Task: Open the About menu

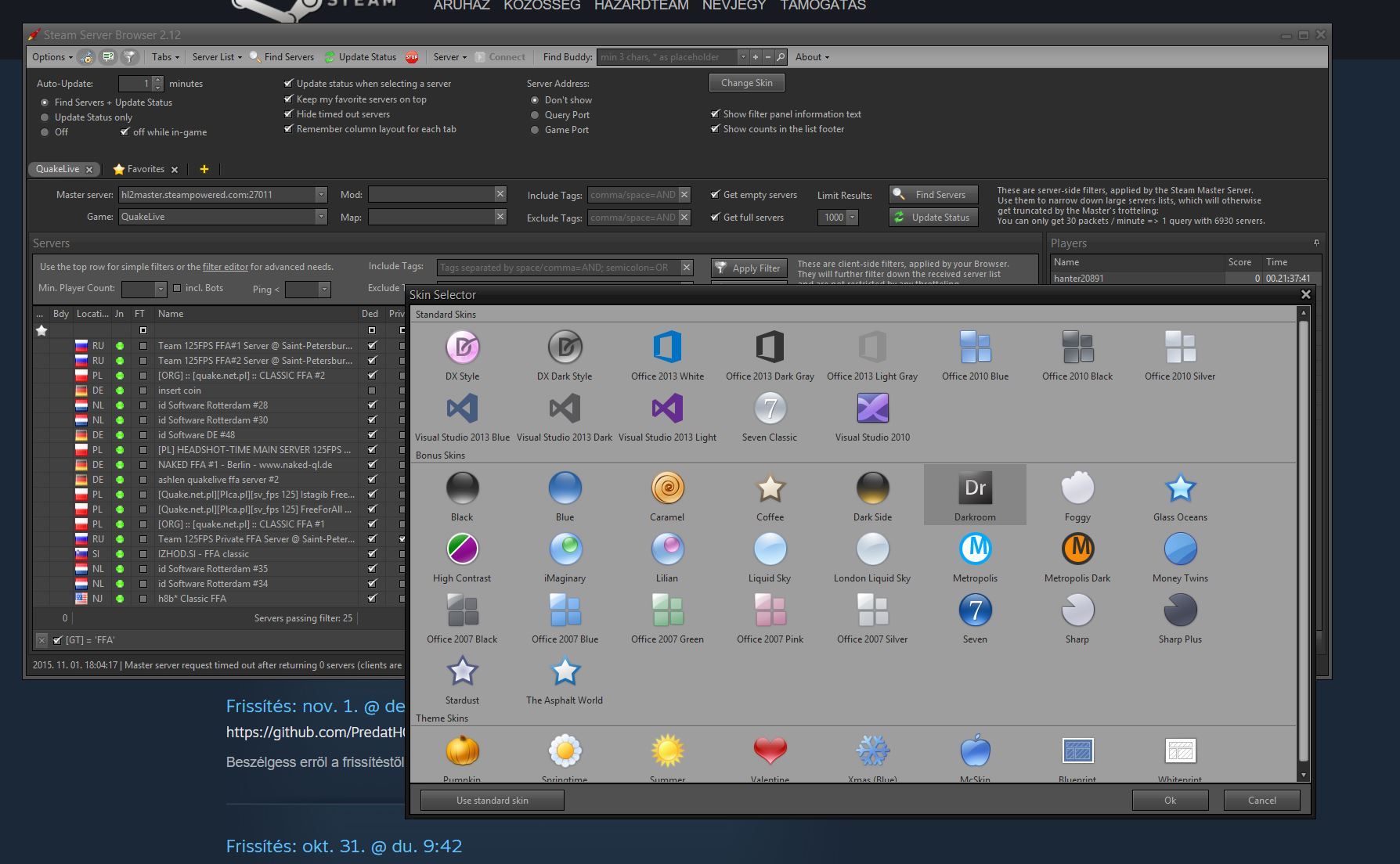Action: 812,57
